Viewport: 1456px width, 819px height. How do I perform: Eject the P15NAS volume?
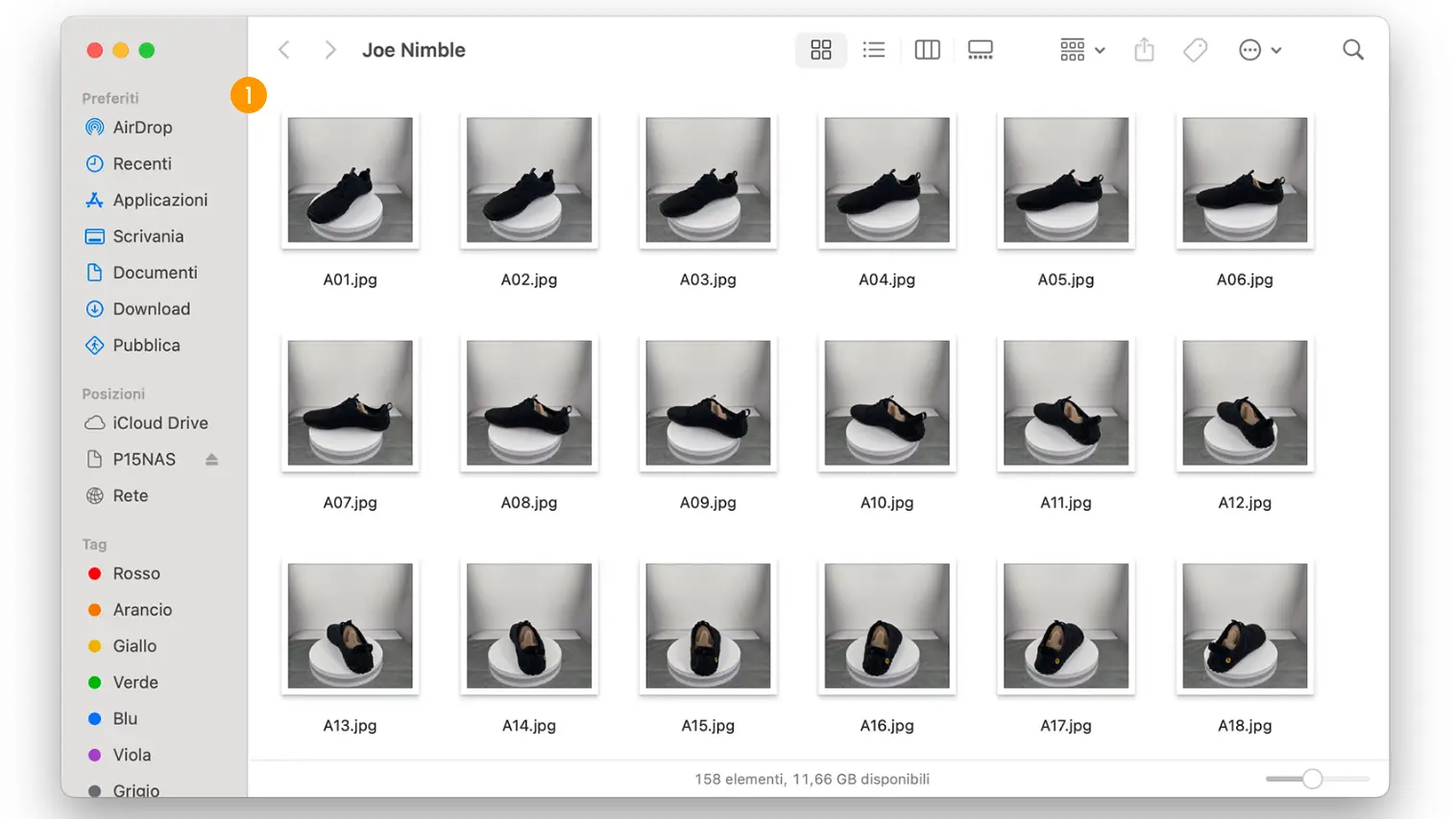point(211,460)
